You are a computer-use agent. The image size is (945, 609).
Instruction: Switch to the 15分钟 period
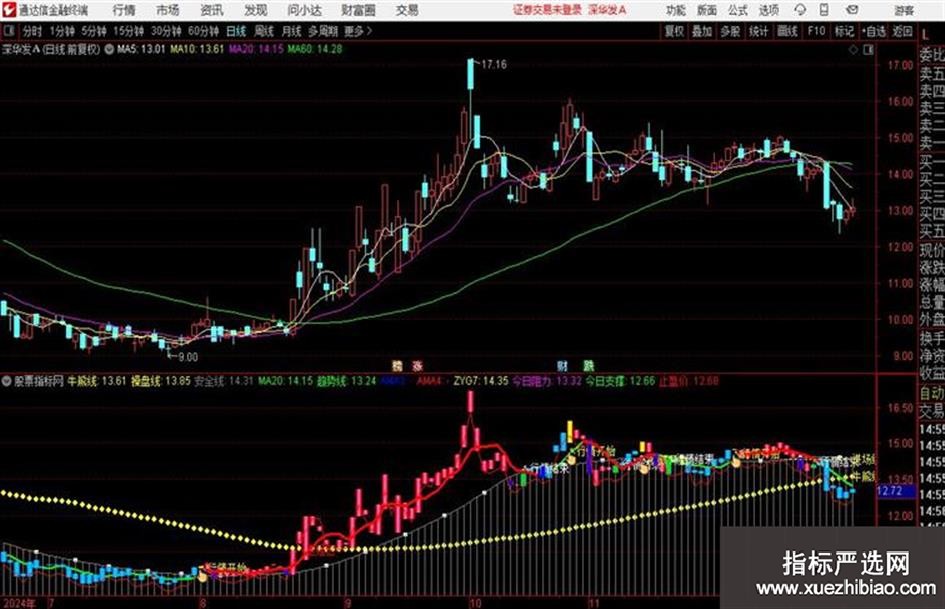click(128, 31)
